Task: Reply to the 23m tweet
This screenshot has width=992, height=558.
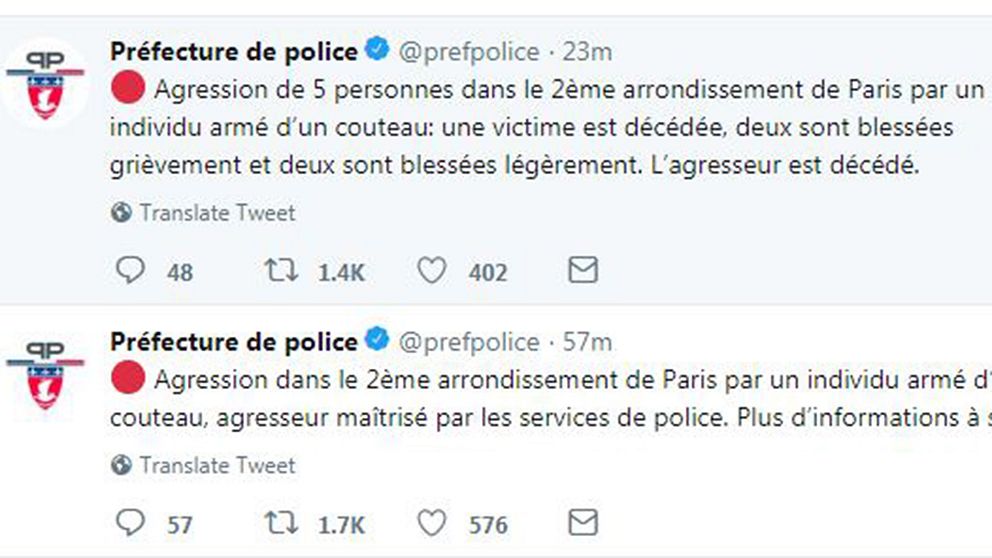Action: click(130, 271)
